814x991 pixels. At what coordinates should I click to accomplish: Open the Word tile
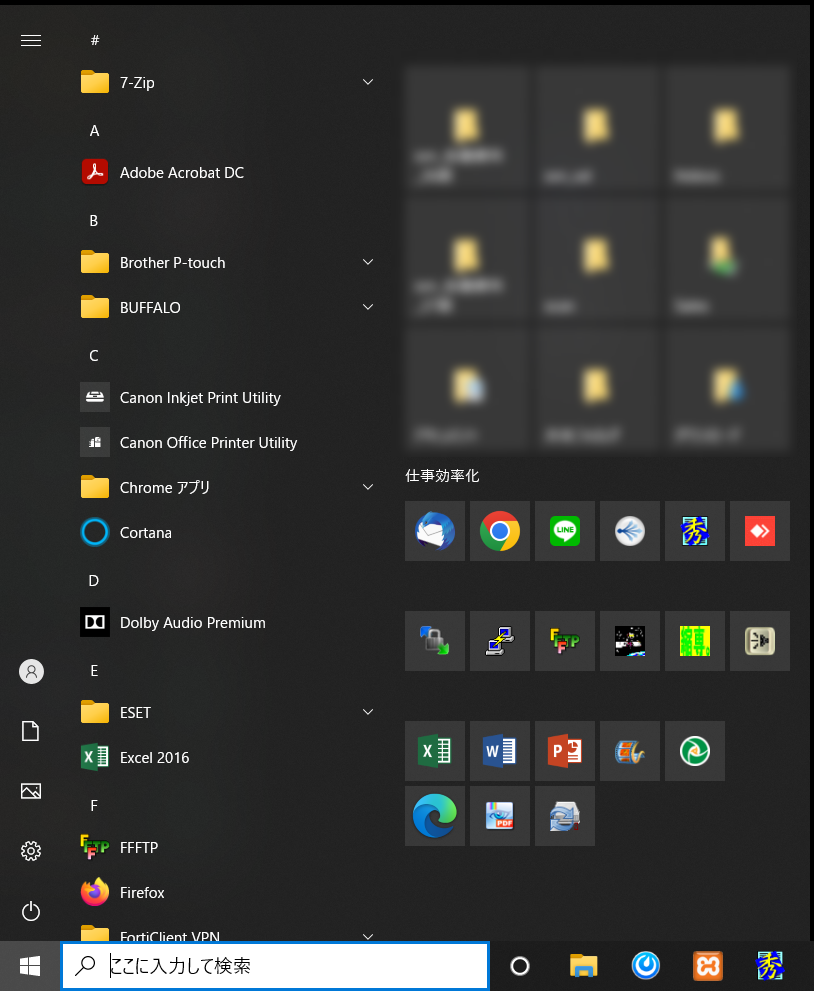tap(500, 751)
